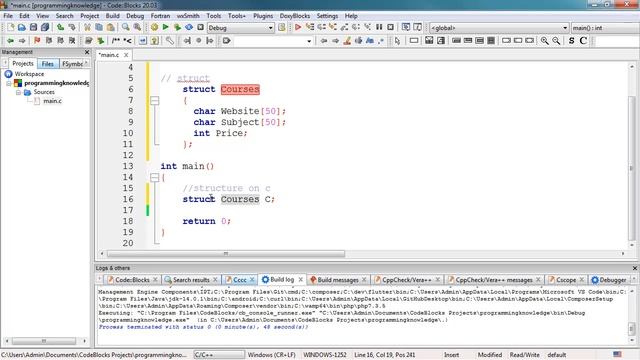Click the bold C toolbar icon
This screenshot has height=360, width=640.
point(583,40)
